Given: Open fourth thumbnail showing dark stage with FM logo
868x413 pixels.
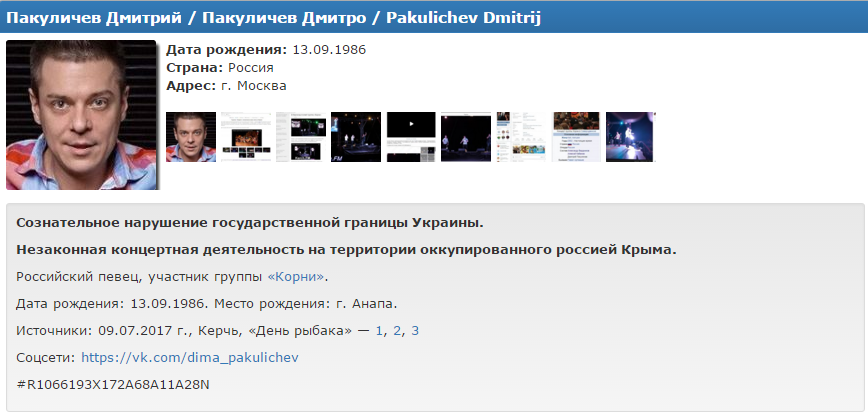Looking at the screenshot, I should tap(356, 137).
